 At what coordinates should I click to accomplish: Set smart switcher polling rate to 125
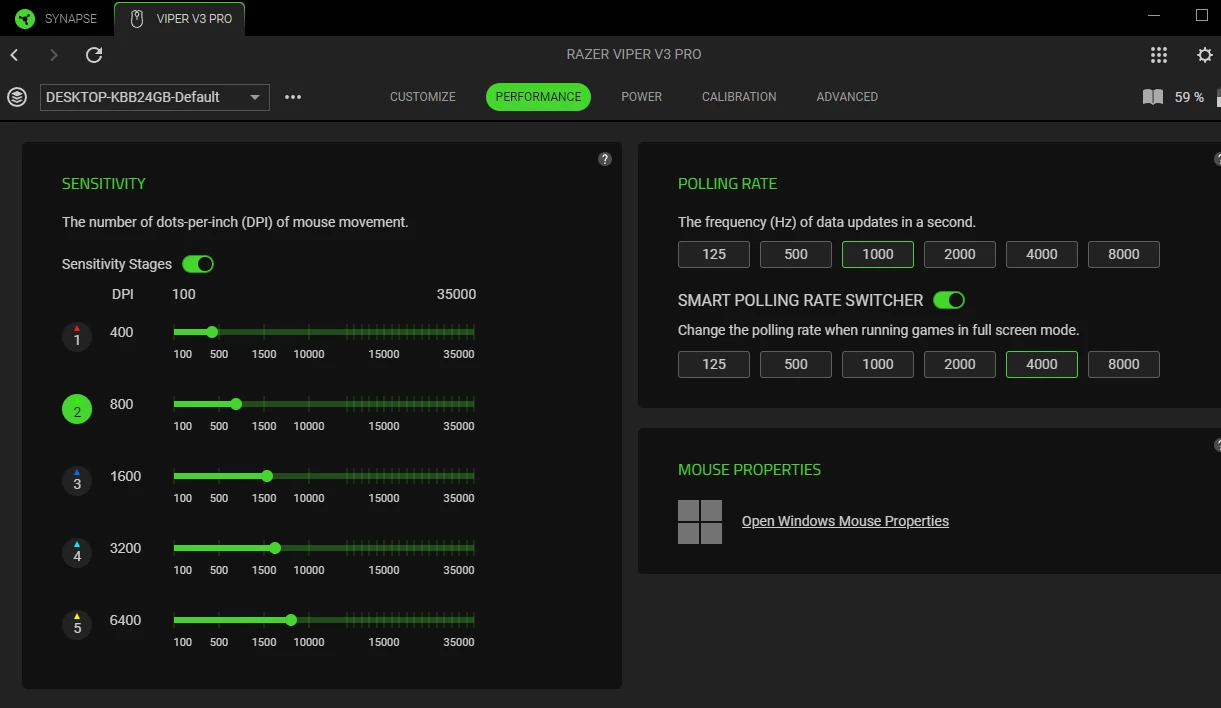[x=714, y=364]
